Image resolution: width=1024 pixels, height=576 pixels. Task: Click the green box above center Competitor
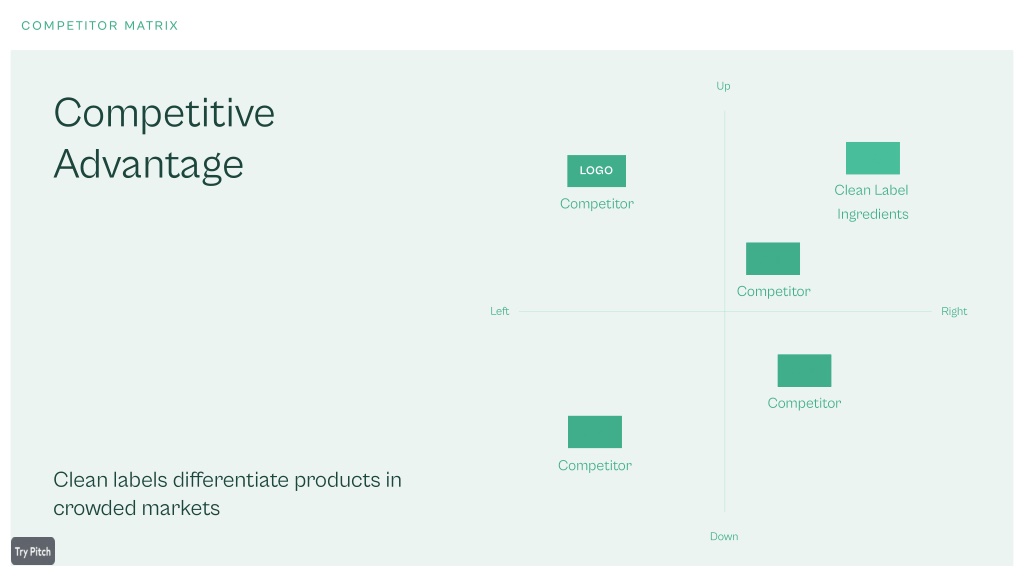[773, 259]
